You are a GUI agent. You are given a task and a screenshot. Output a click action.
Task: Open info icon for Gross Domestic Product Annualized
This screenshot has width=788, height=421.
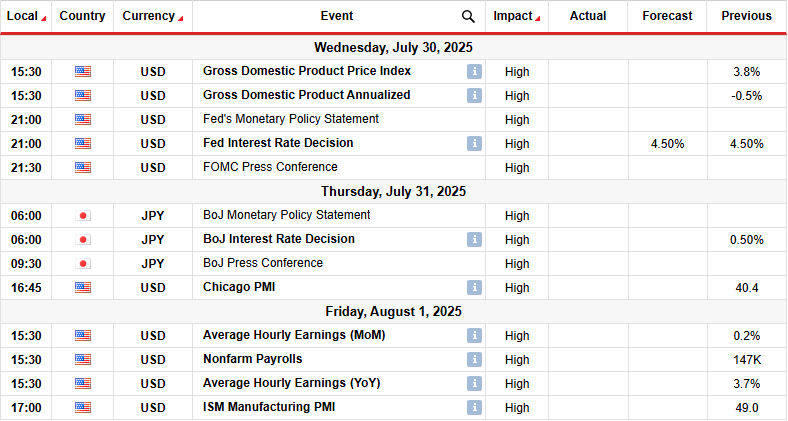tap(474, 96)
